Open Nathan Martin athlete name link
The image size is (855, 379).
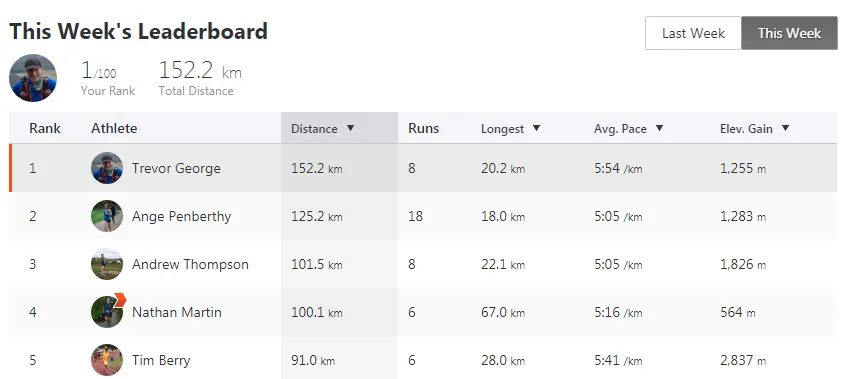click(177, 312)
